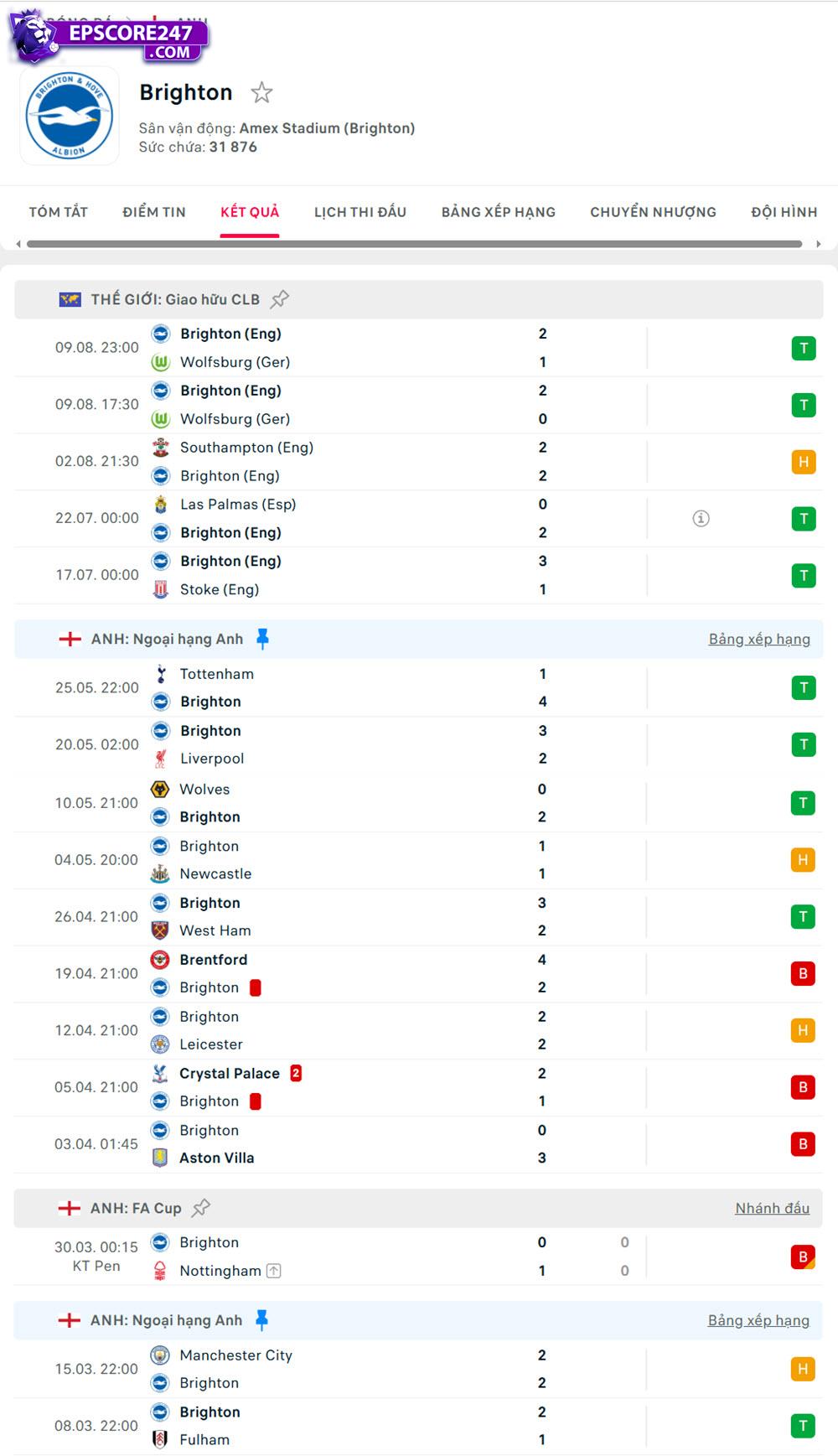Viewport: 838px width, 1456px height.
Task: Open the CHUYỂN NHƯỢNG tab
Action: [x=653, y=212]
